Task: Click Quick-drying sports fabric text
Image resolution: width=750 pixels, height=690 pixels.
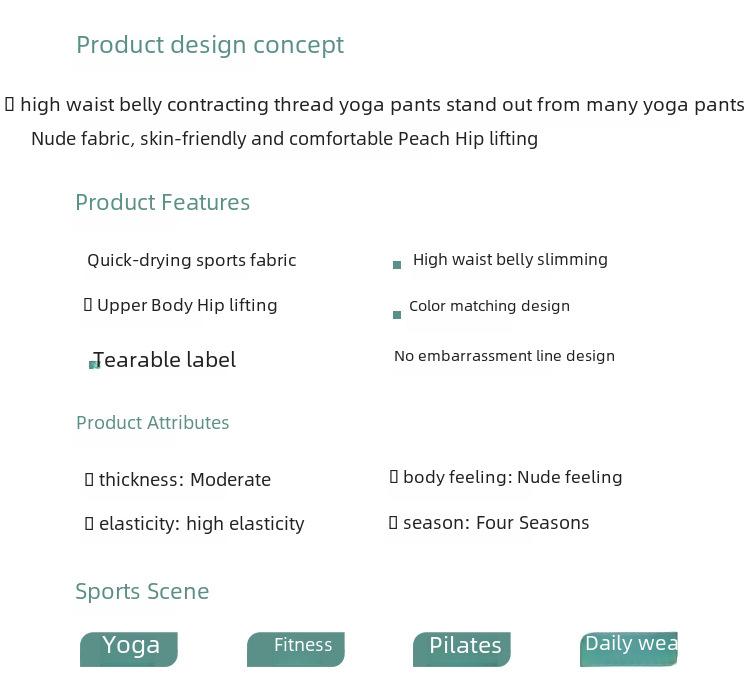Action: pos(192,261)
